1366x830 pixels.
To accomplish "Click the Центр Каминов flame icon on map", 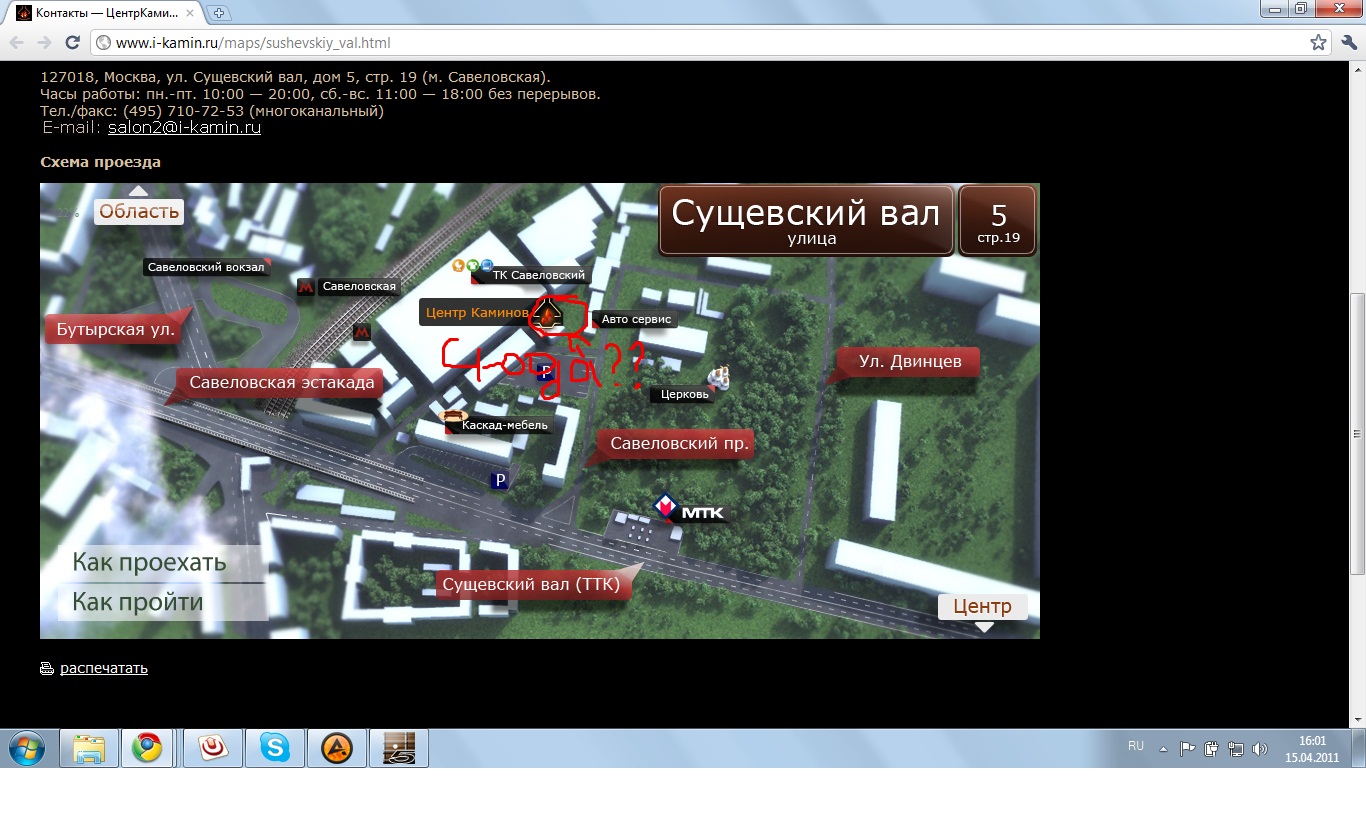I will click(548, 315).
